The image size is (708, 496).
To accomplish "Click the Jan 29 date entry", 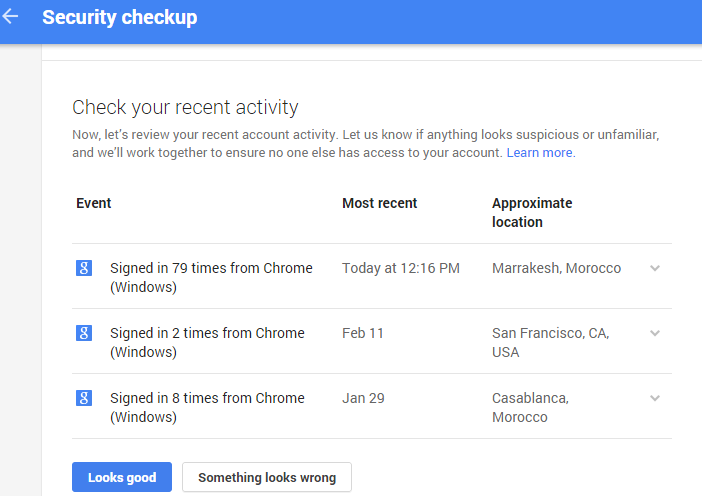I will coord(362,398).
